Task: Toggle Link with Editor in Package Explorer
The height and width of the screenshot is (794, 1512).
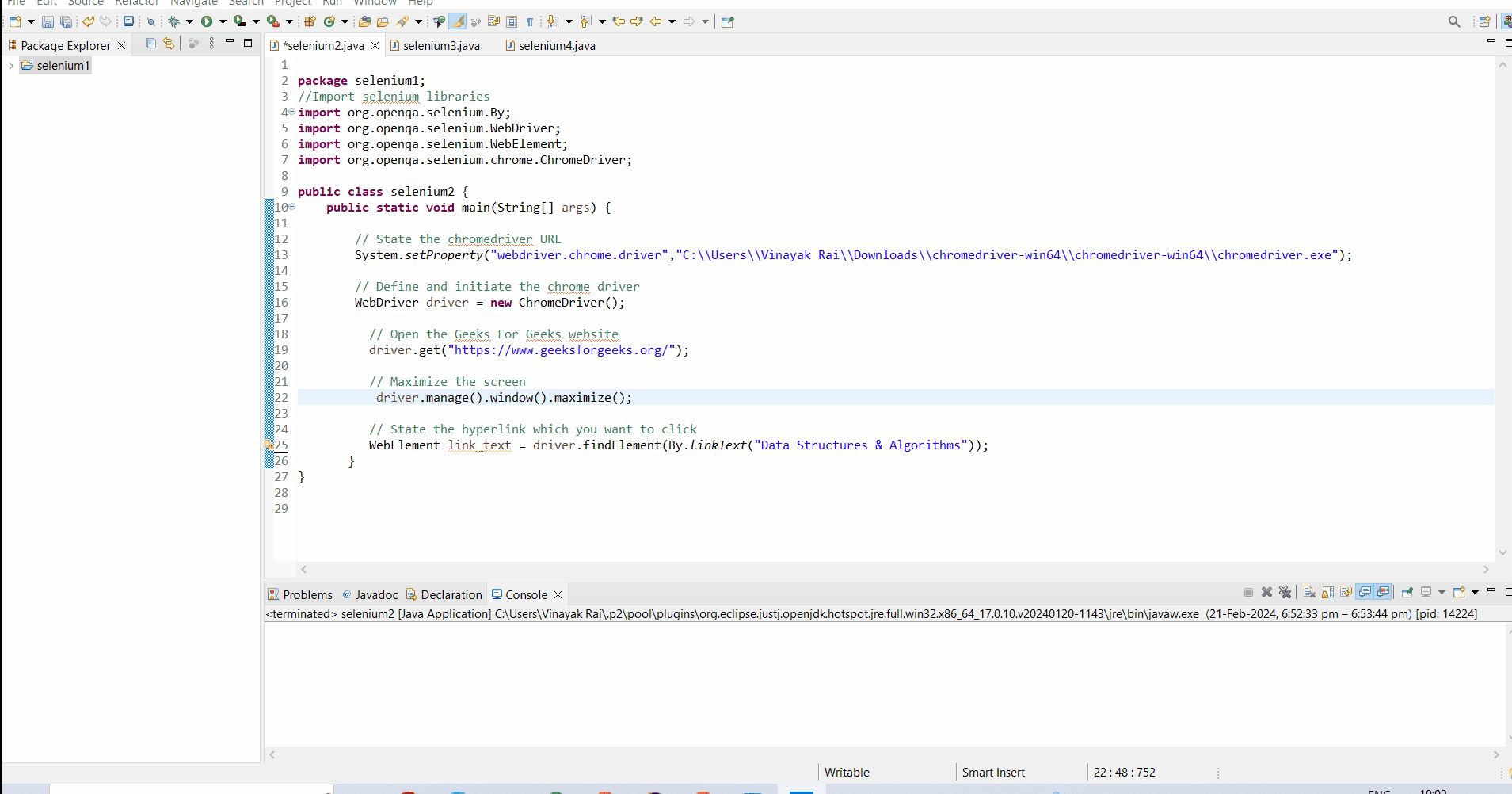Action: [169, 44]
